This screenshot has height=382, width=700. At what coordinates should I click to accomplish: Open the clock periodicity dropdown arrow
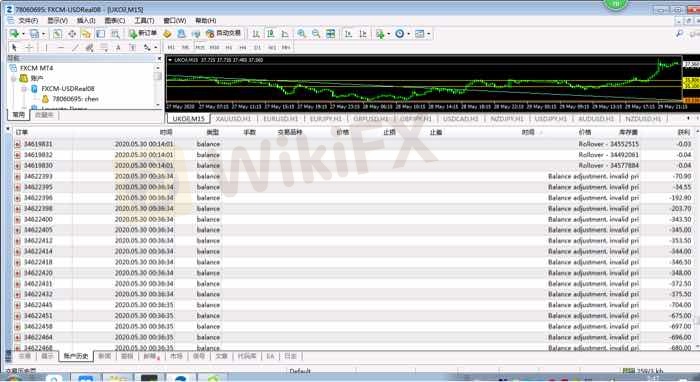pos(408,34)
